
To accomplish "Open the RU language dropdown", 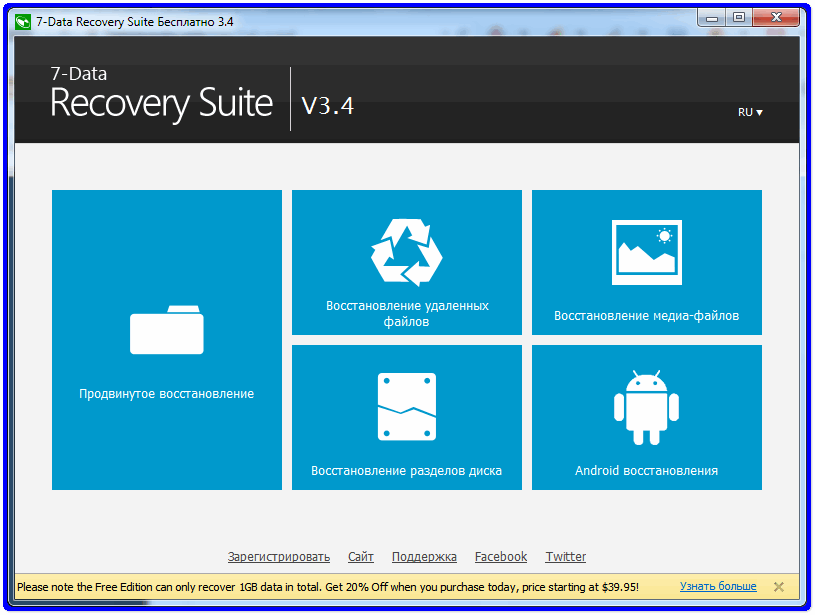I will tap(750, 112).
